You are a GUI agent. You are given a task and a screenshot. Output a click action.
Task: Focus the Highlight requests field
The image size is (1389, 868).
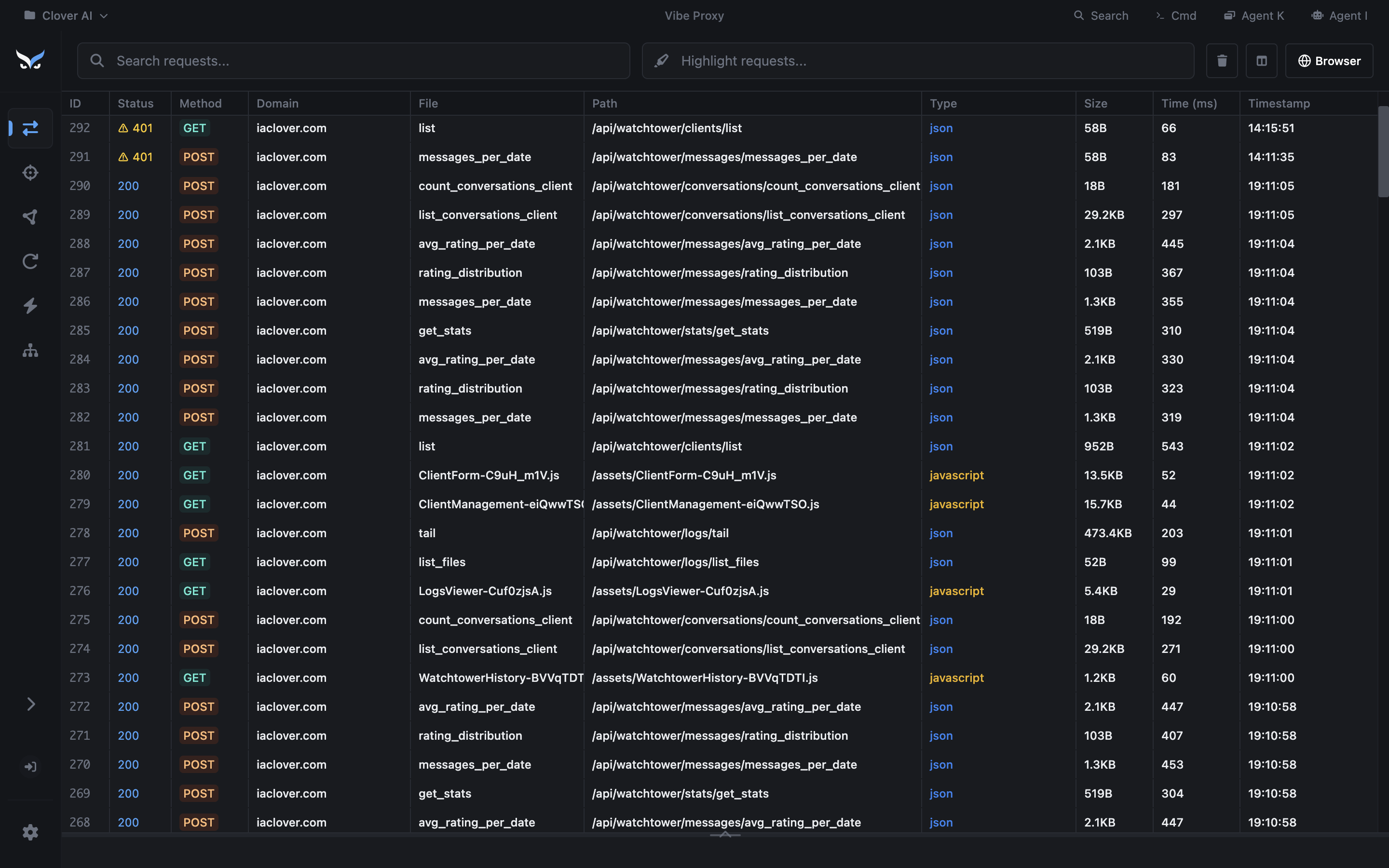[x=918, y=61]
